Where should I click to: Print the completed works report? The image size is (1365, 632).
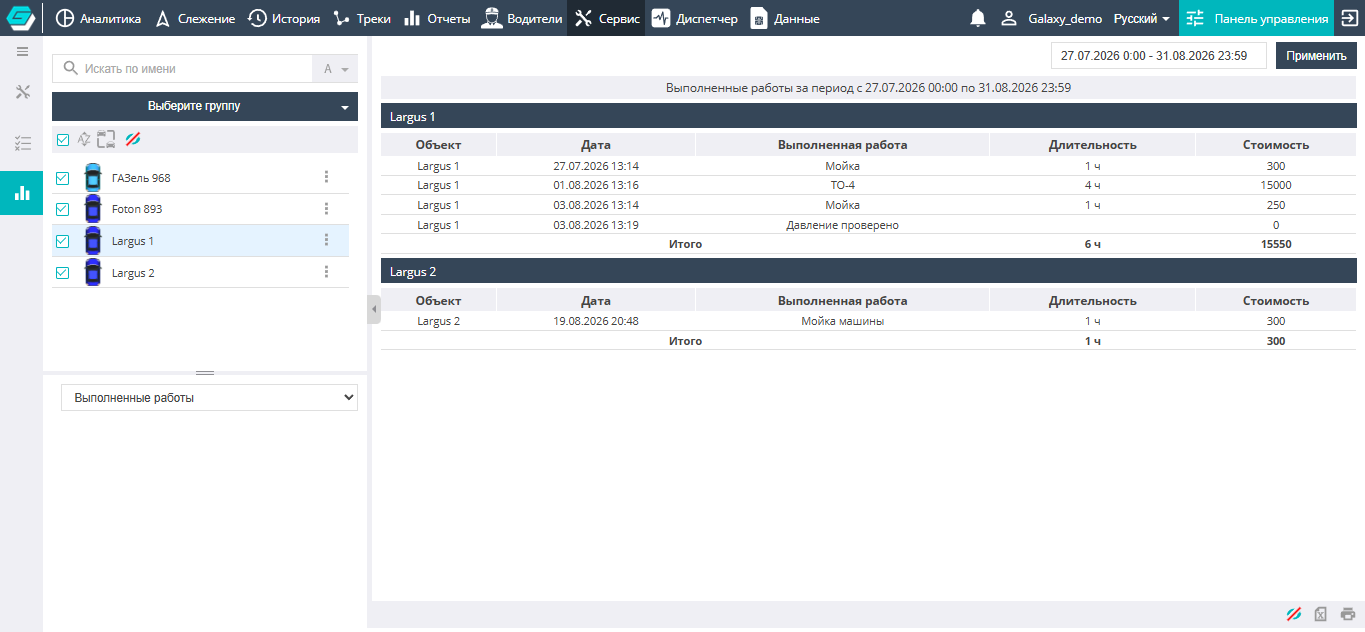pos(1348,614)
